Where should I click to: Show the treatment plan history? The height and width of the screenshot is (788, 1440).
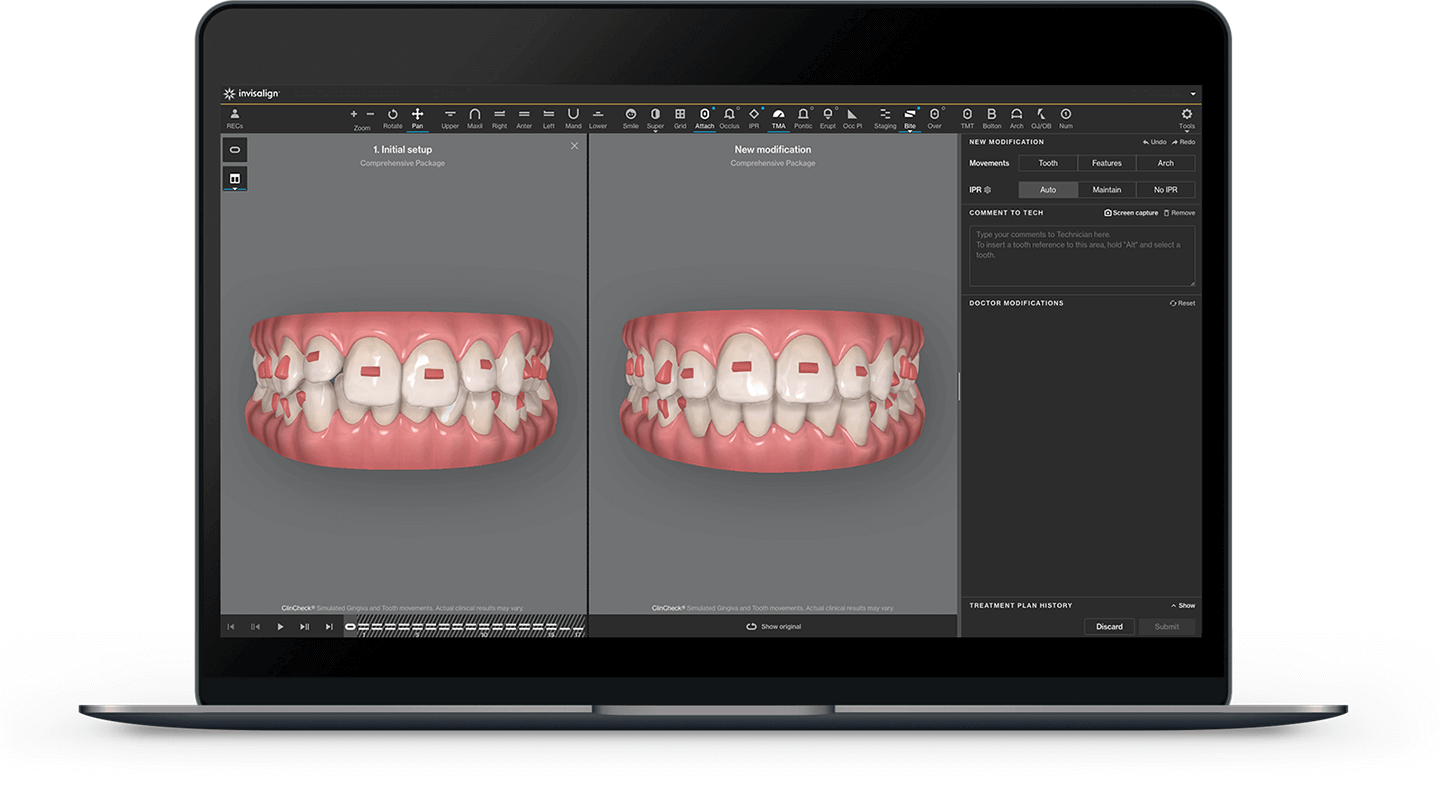tap(1183, 606)
